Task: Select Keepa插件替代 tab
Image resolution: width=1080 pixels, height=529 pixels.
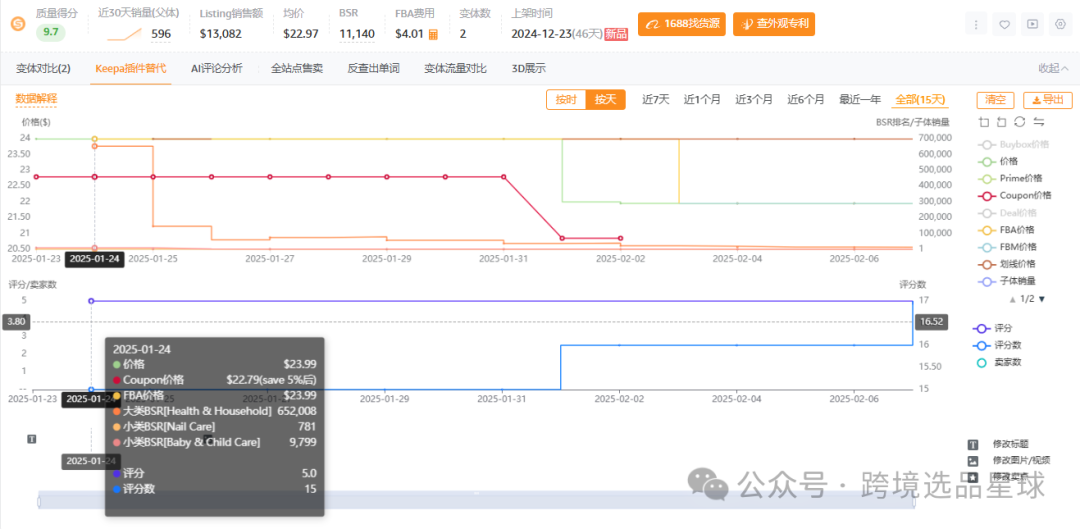Action: click(x=130, y=68)
